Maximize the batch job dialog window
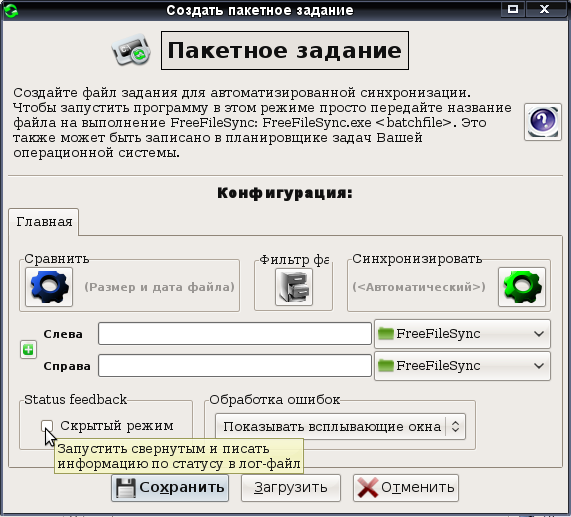The image size is (571, 517). (x=513, y=9)
